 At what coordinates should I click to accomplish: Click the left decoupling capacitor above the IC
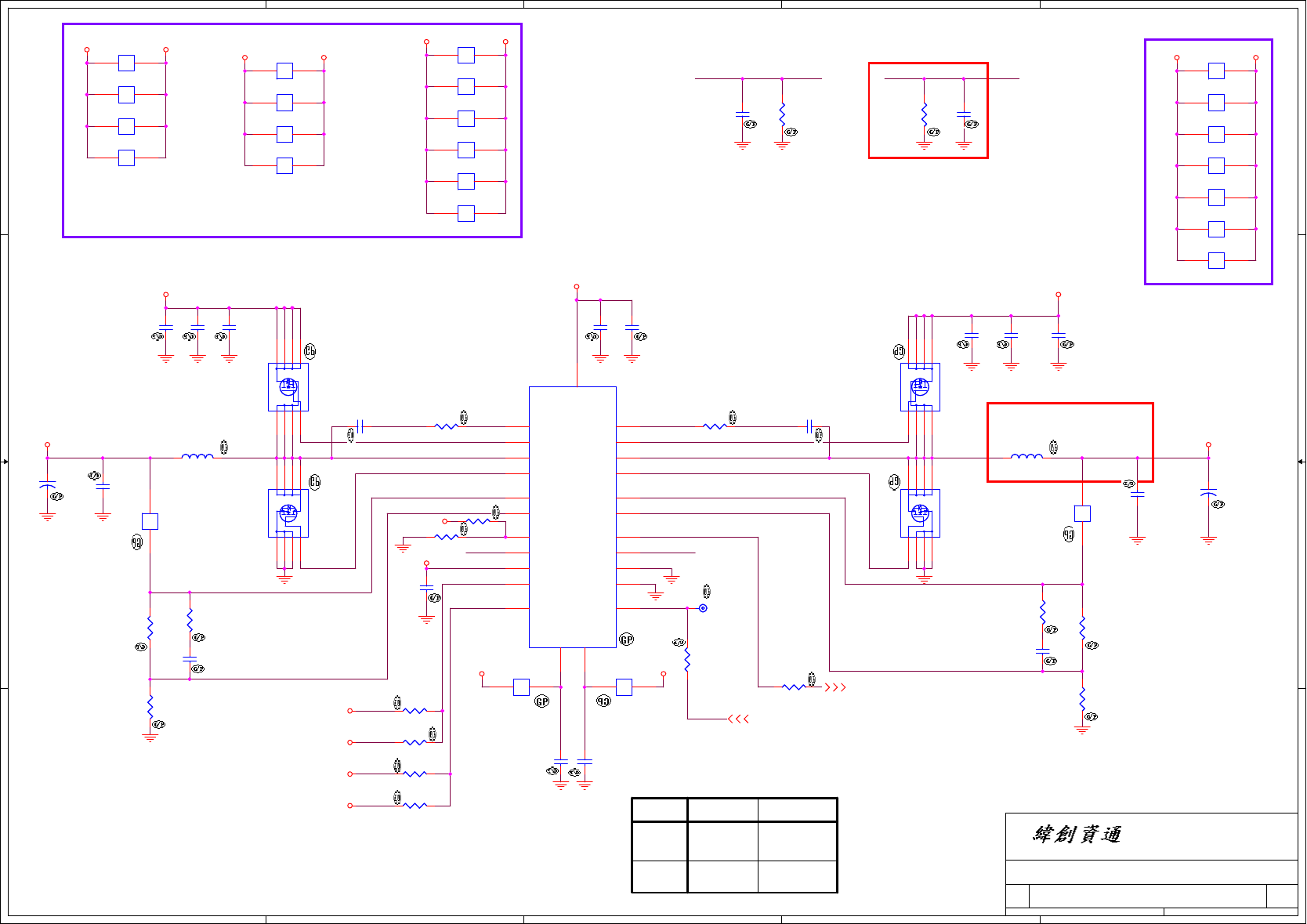click(x=600, y=328)
